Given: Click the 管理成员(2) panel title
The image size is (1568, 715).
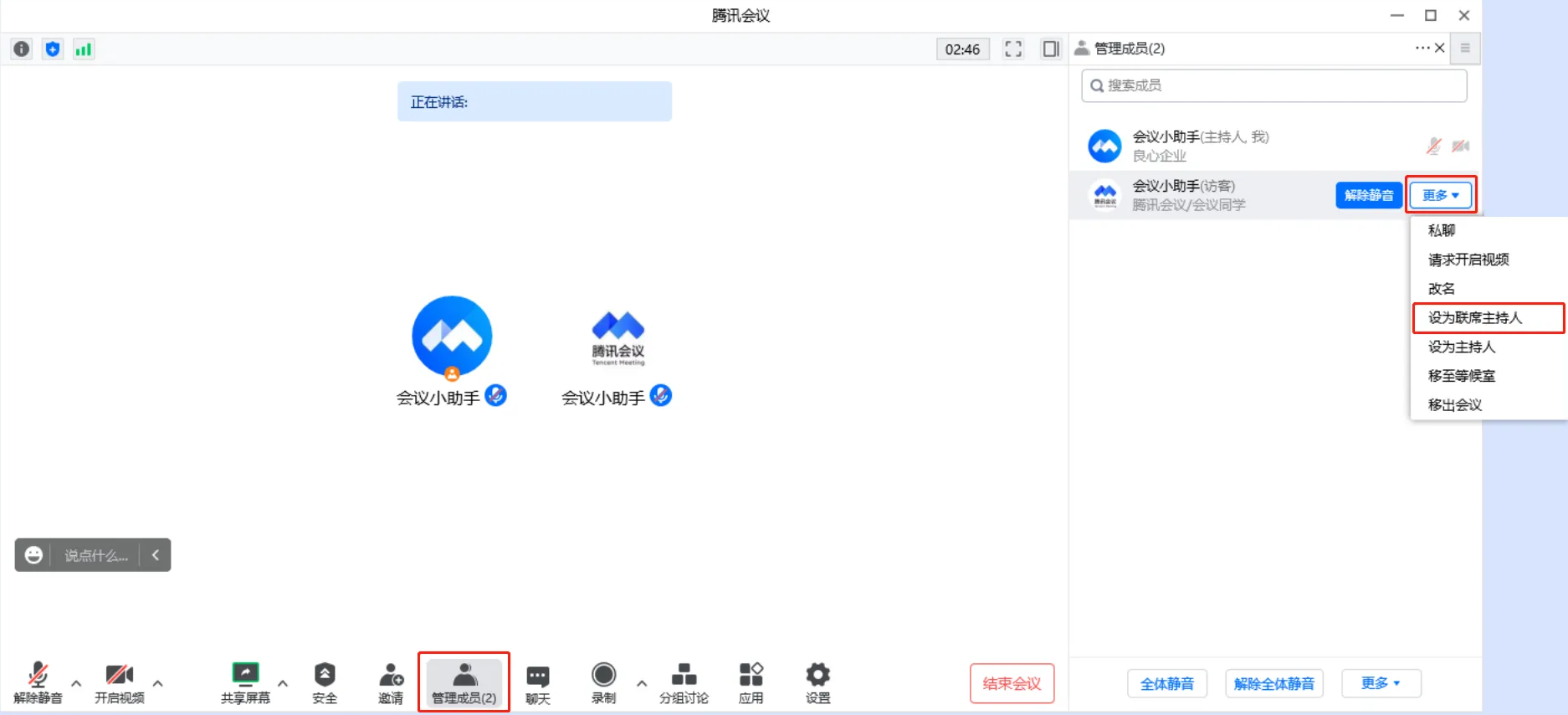Looking at the screenshot, I should pos(1129,49).
